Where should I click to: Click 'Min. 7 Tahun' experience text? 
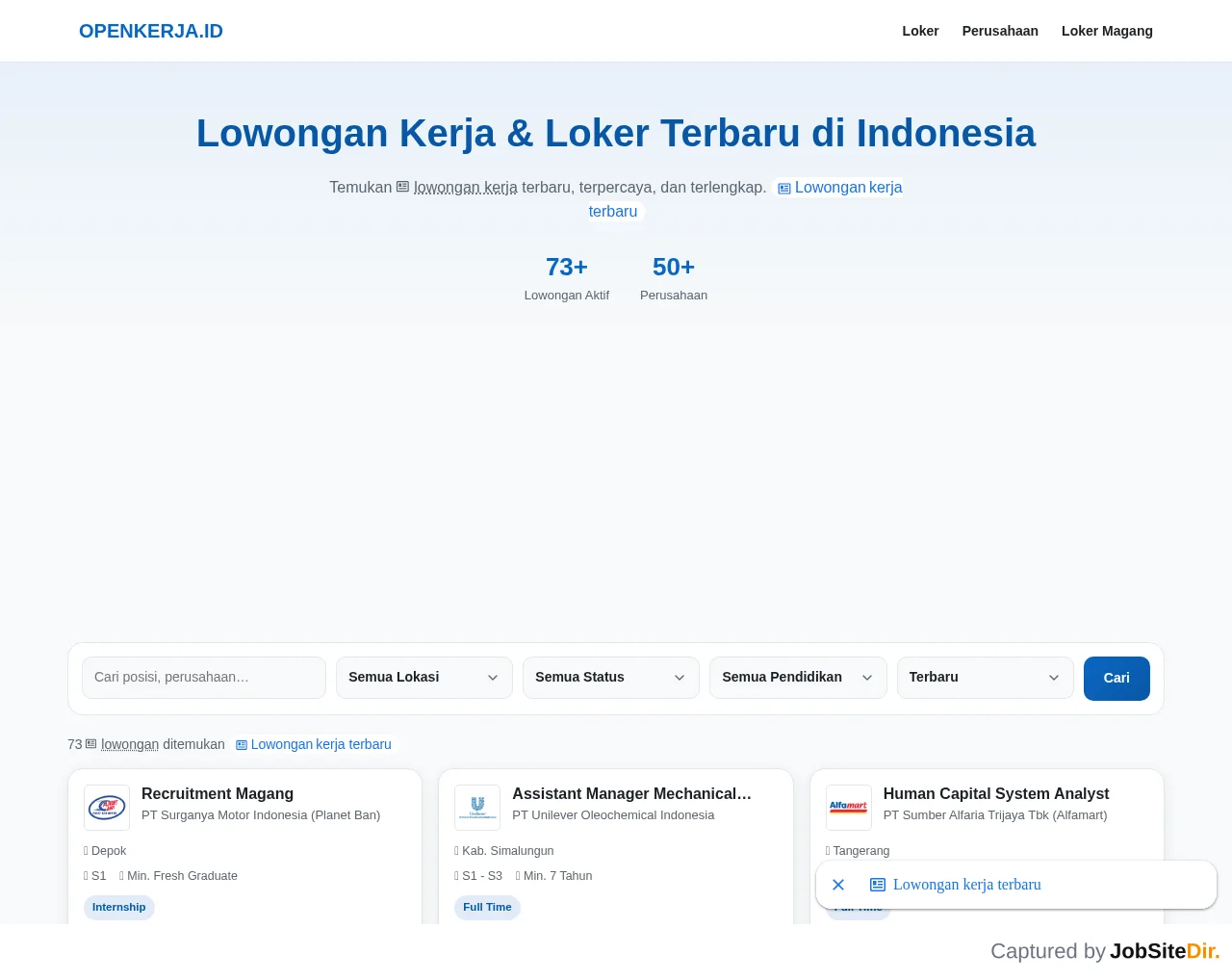click(557, 876)
